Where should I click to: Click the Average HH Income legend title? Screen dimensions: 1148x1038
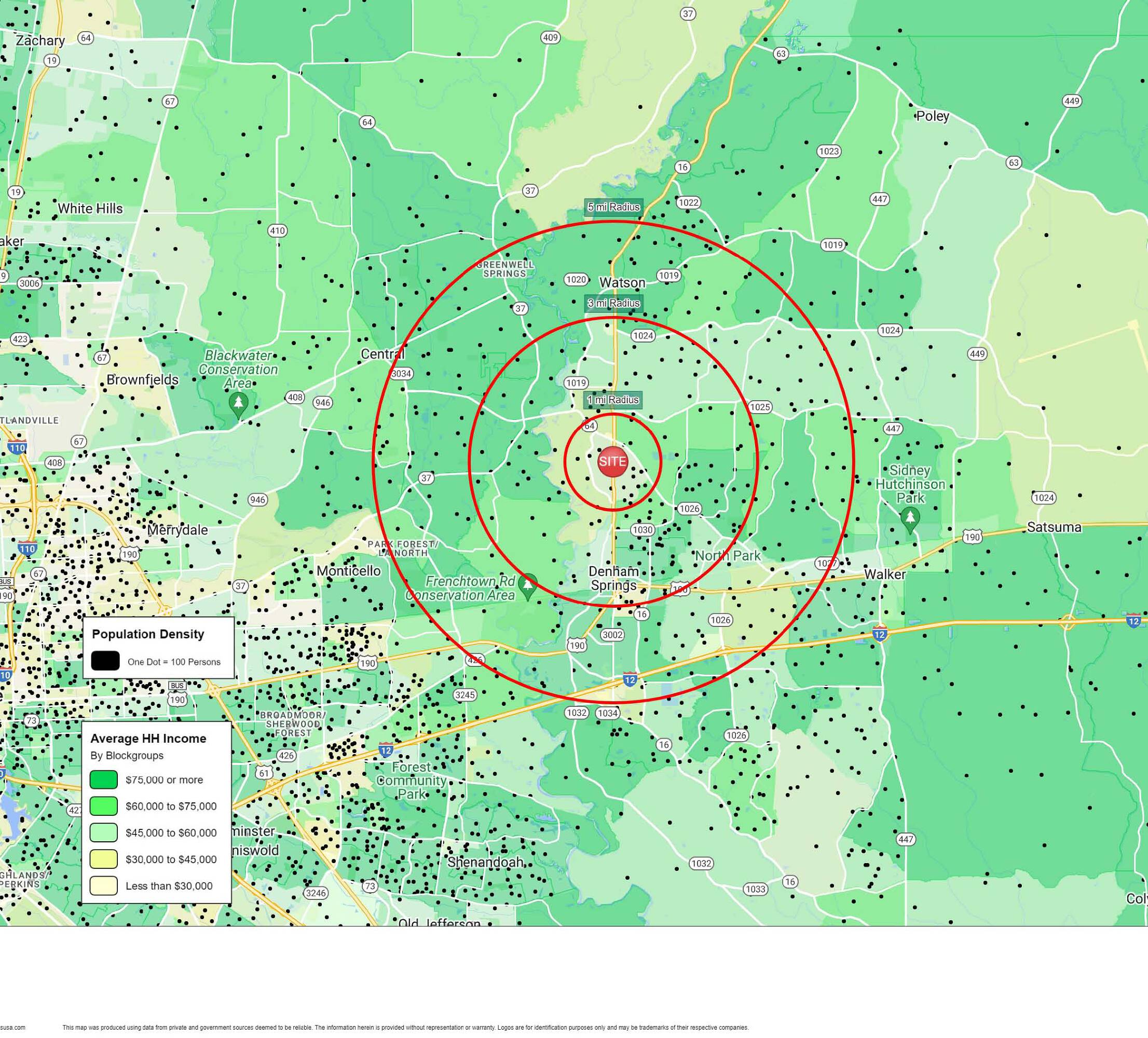pyautogui.click(x=148, y=739)
